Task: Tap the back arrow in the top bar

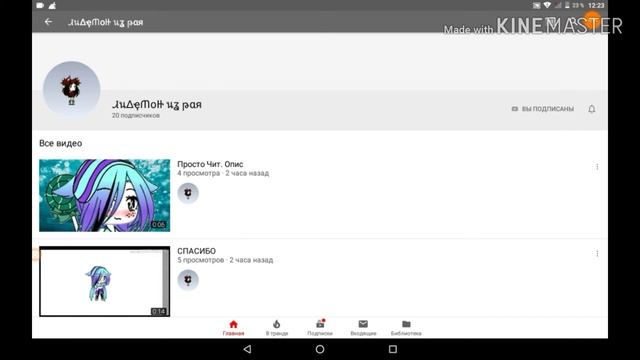Action: point(48,22)
